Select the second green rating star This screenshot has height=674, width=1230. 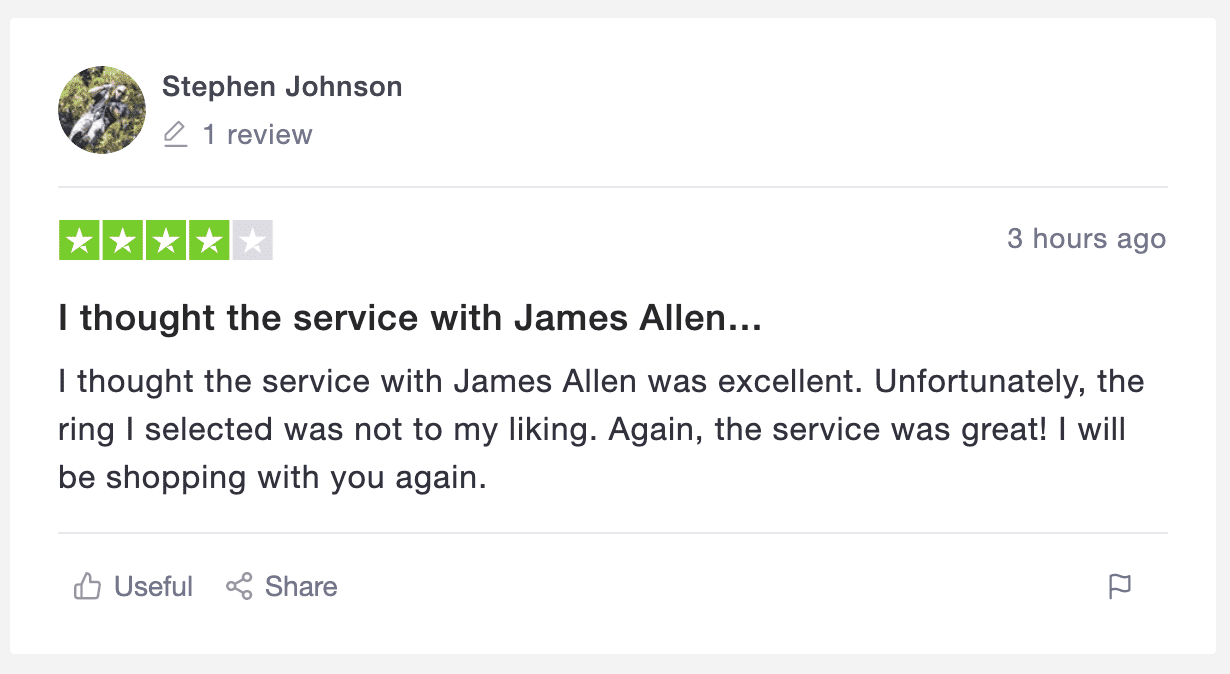coord(121,240)
